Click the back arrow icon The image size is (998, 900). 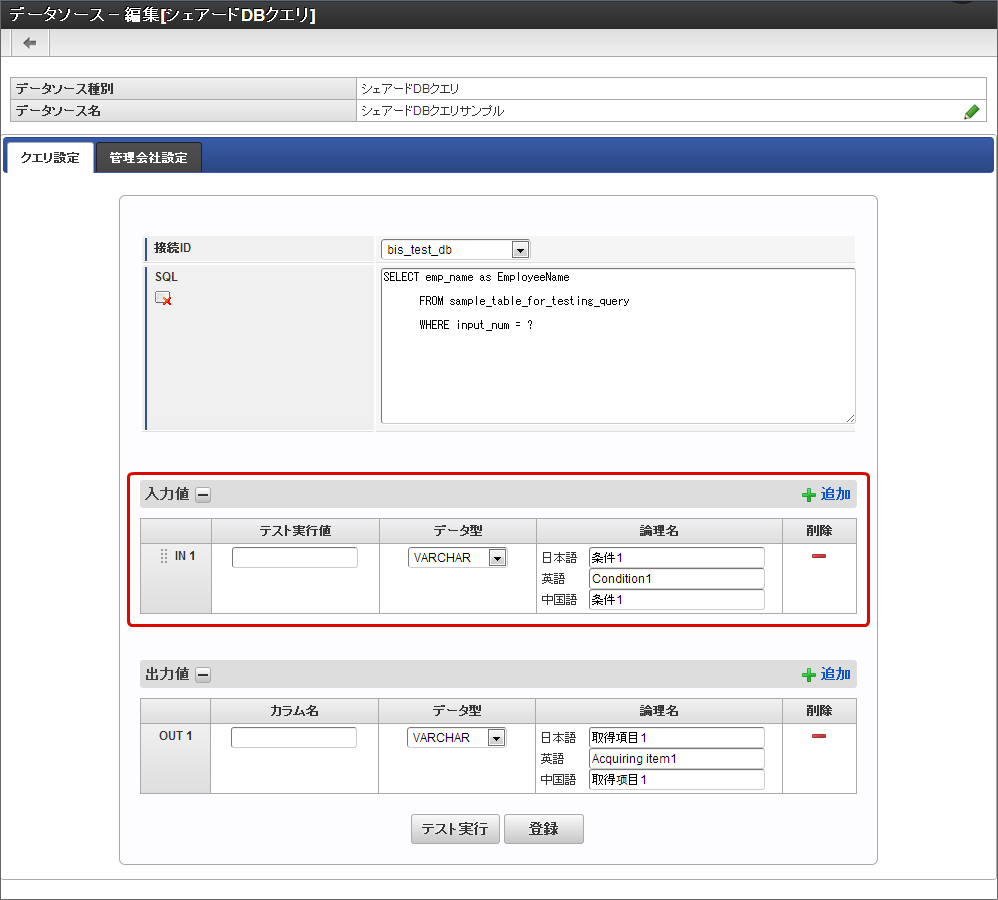point(30,43)
